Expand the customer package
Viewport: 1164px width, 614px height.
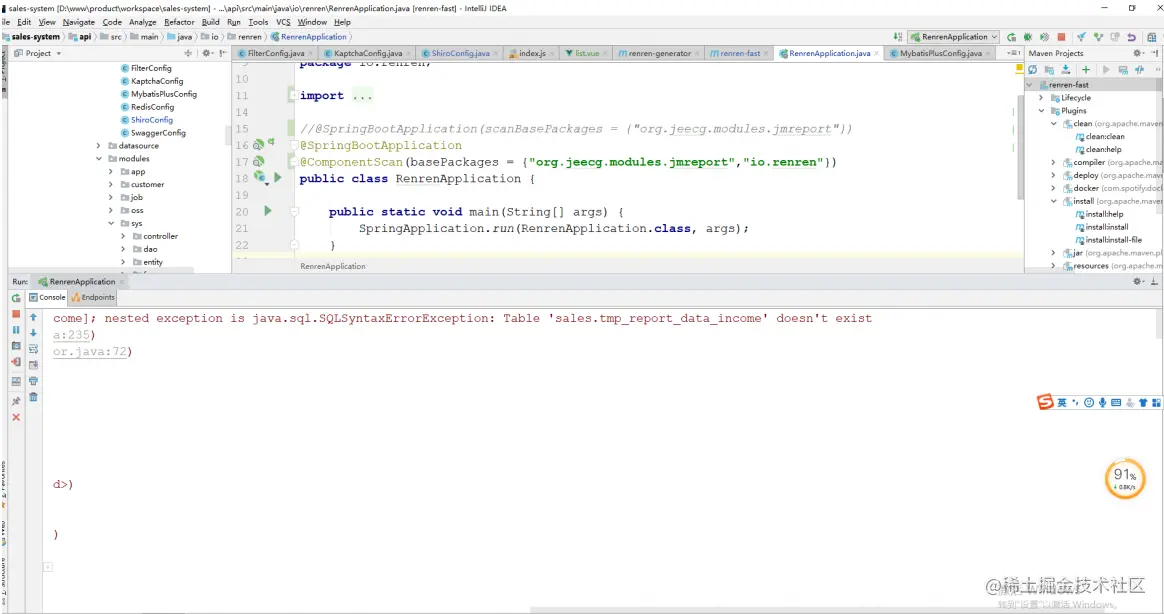pyautogui.click(x=111, y=184)
